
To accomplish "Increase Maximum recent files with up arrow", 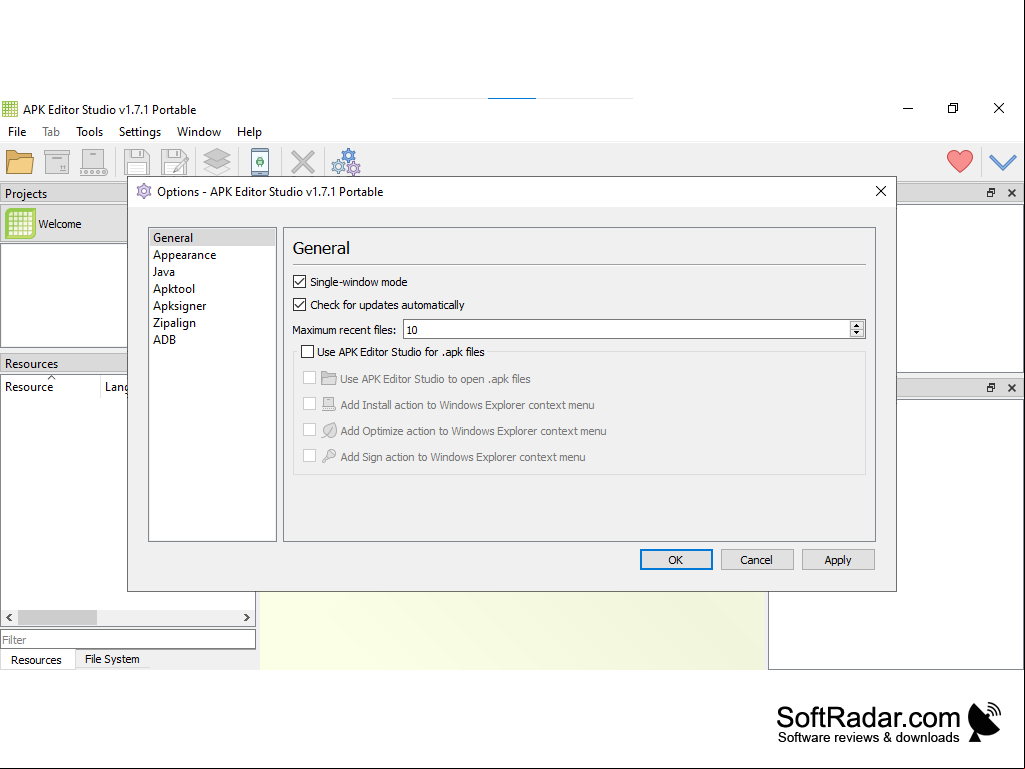I will [x=856, y=326].
